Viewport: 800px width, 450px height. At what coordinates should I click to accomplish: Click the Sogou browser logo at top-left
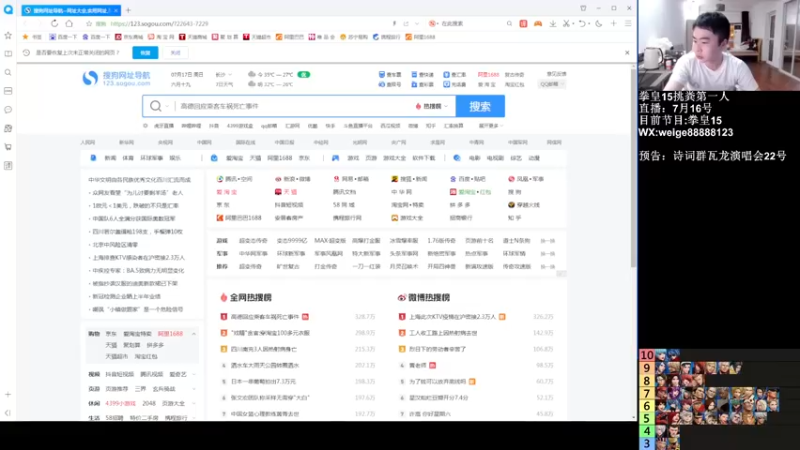[x=8, y=10]
